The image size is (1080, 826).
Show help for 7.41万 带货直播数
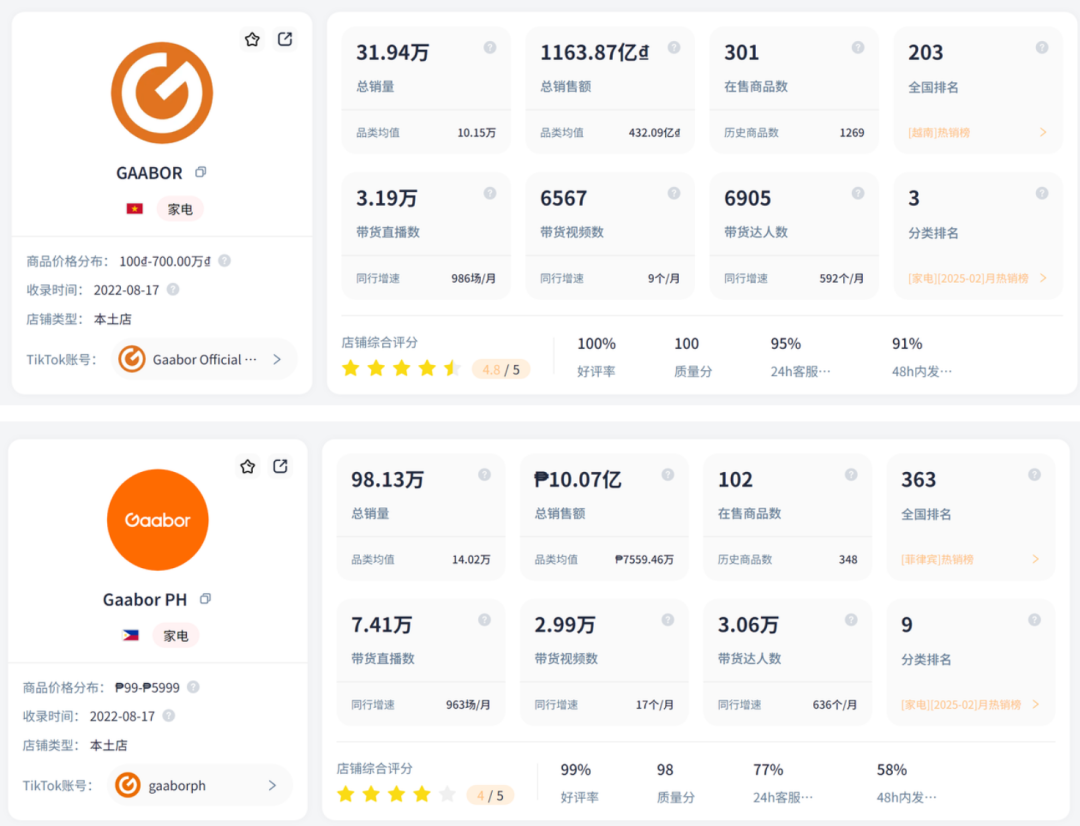pos(485,620)
